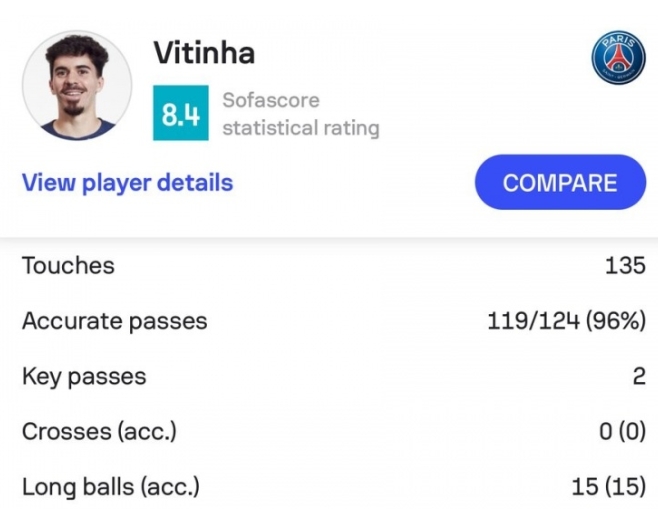The width and height of the screenshot is (658, 509).
Task: Select the Crosses (acc.) stat label
Action: pyautogui.click(x=99, y=432)
